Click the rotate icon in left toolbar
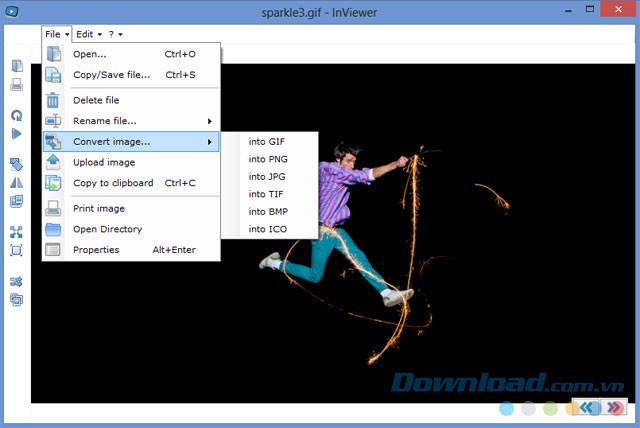 coord(16,116)
